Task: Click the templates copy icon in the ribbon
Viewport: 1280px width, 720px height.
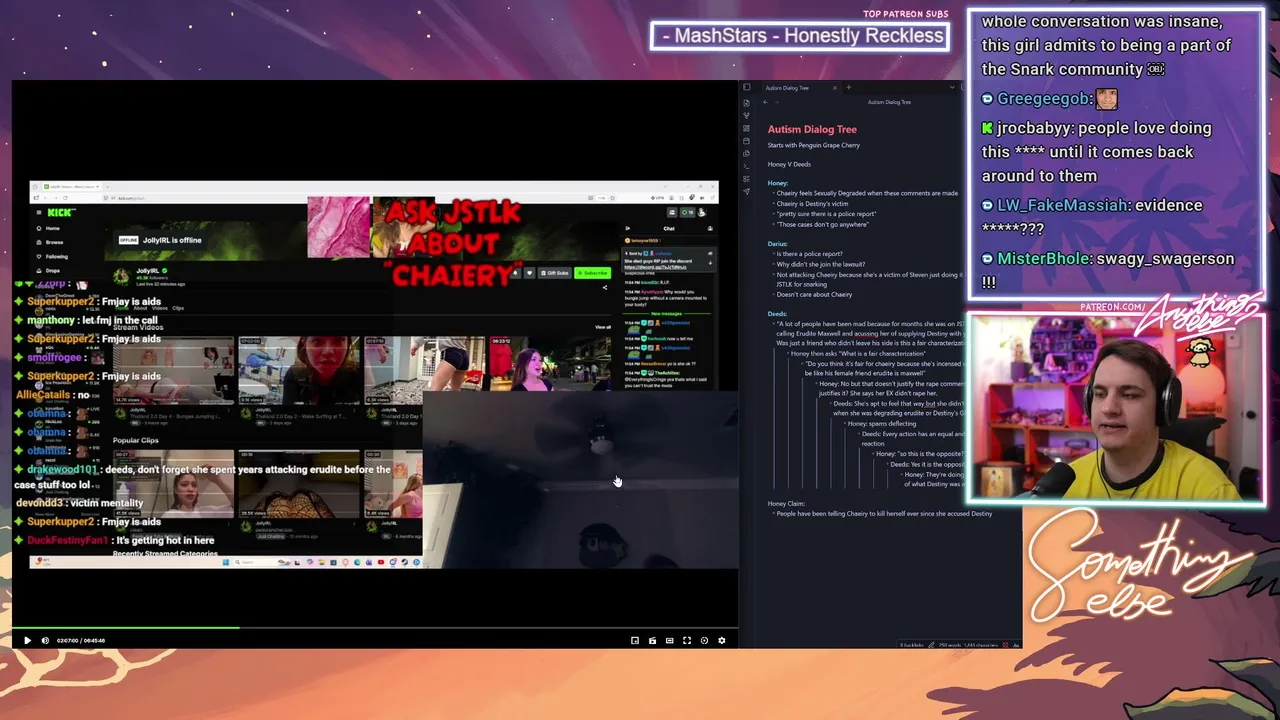Action: coord(746,153)
